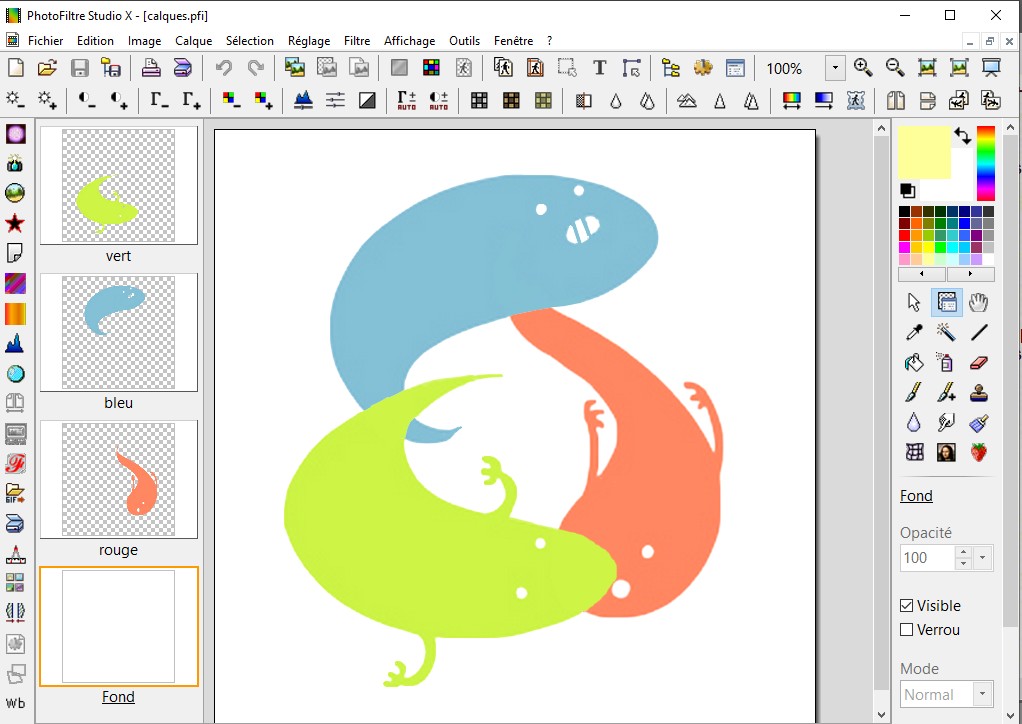Open the Filtre menu
This screenshot has height=724, width=1022.
point(357,40)
